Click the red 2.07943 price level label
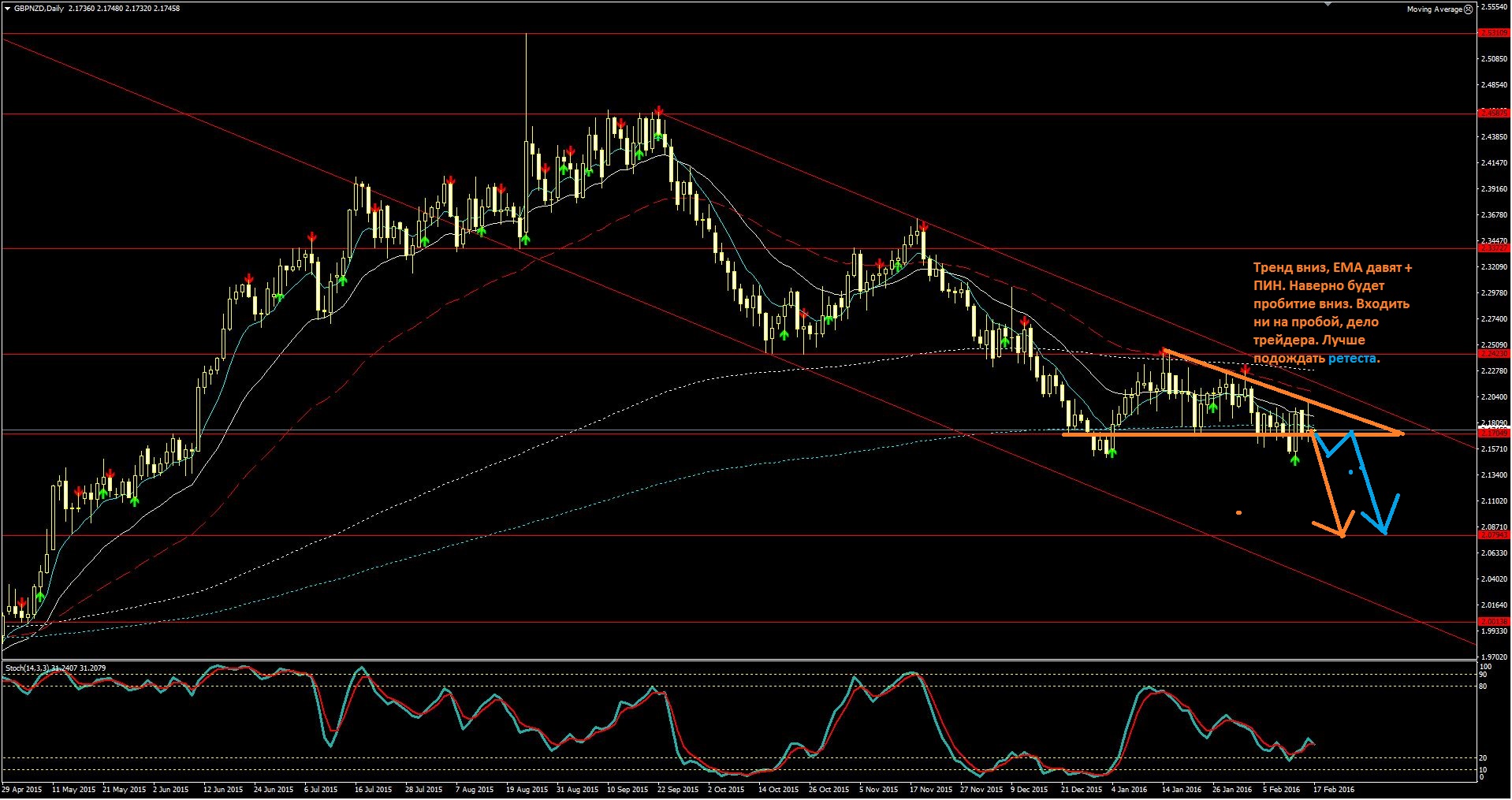 tap(1495, 535)
